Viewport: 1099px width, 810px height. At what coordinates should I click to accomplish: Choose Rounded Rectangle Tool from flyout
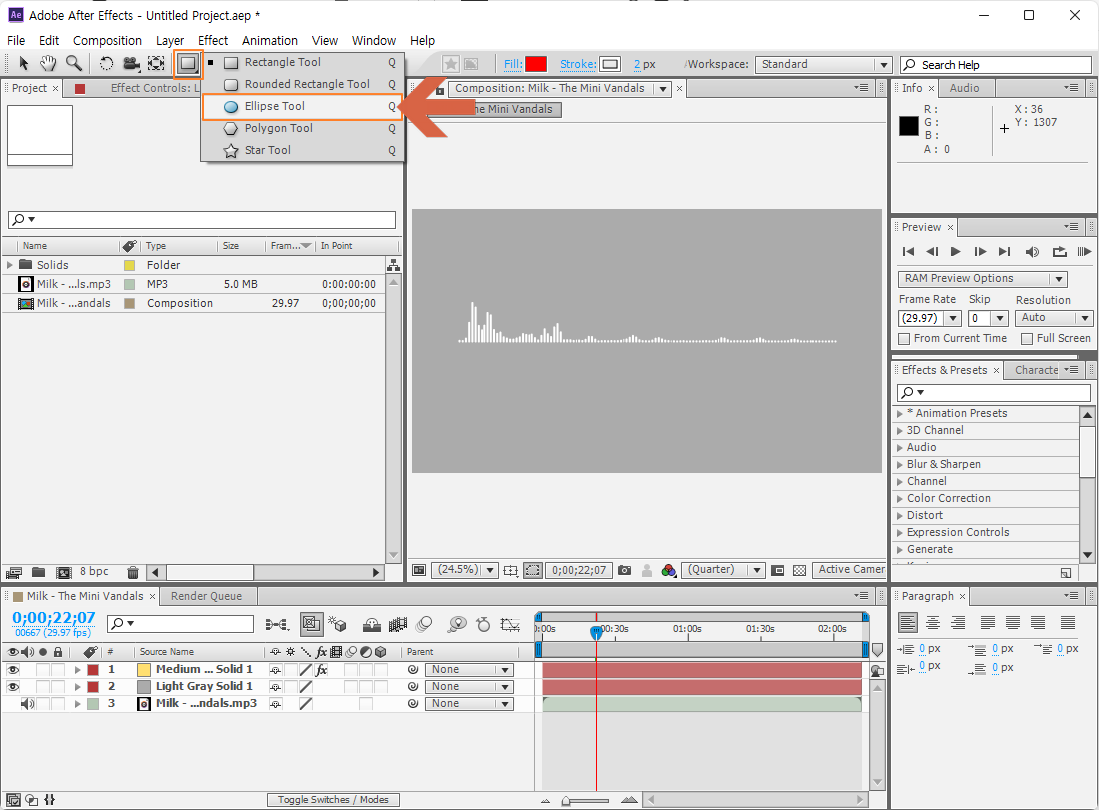coord(302,84)
